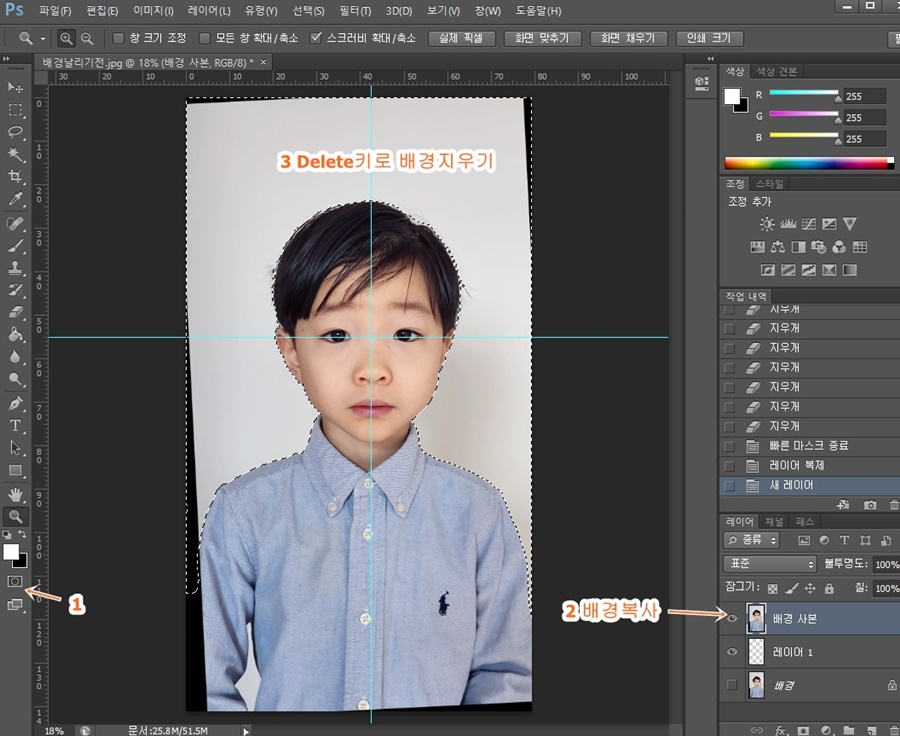Toggle Quick Mask mode icon
Image resolution: width=900 pixels, height=736 pixels.
tap(16, 581)
